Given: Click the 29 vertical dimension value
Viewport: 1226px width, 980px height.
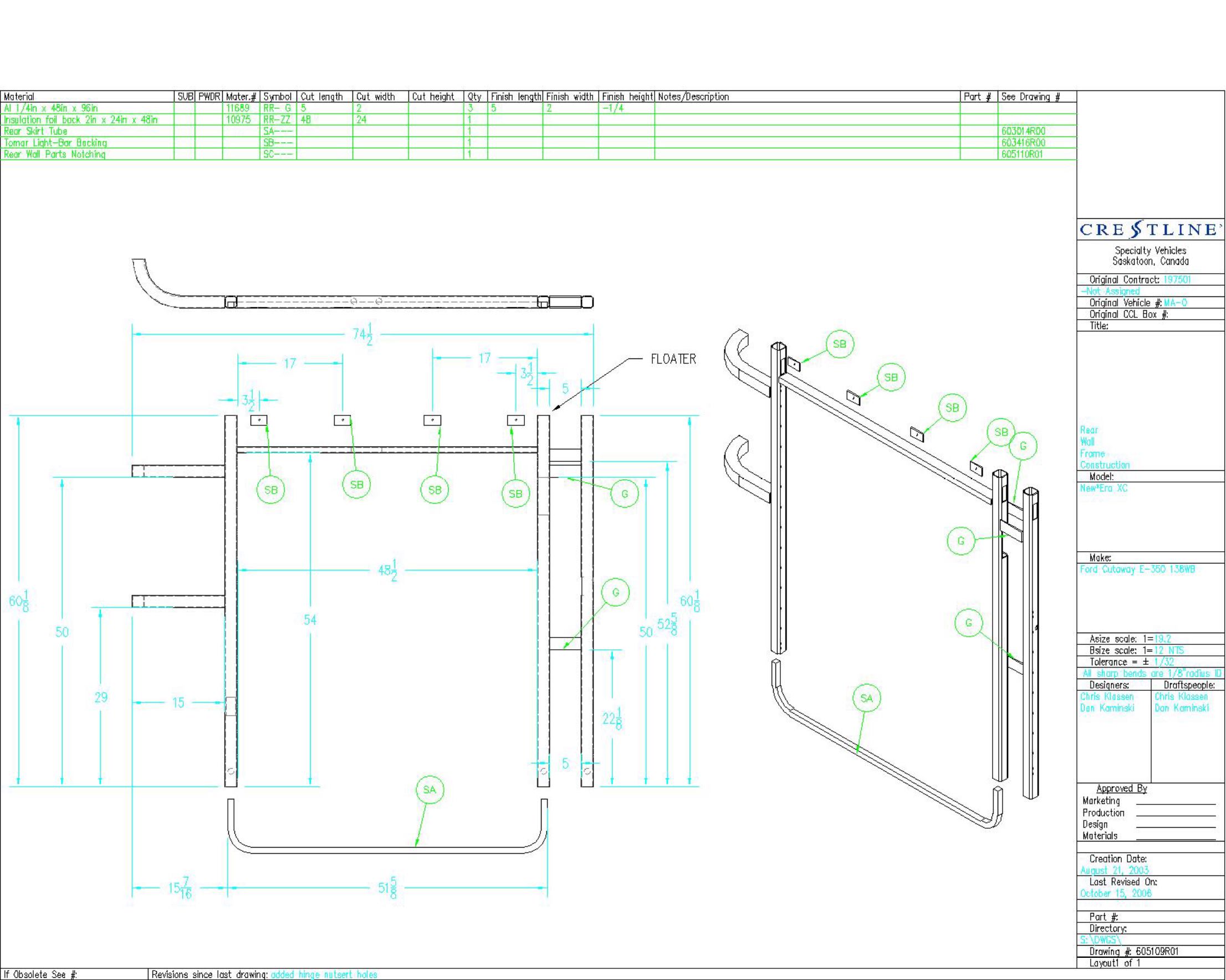Looking at the screenshot, I should (101, 697).
